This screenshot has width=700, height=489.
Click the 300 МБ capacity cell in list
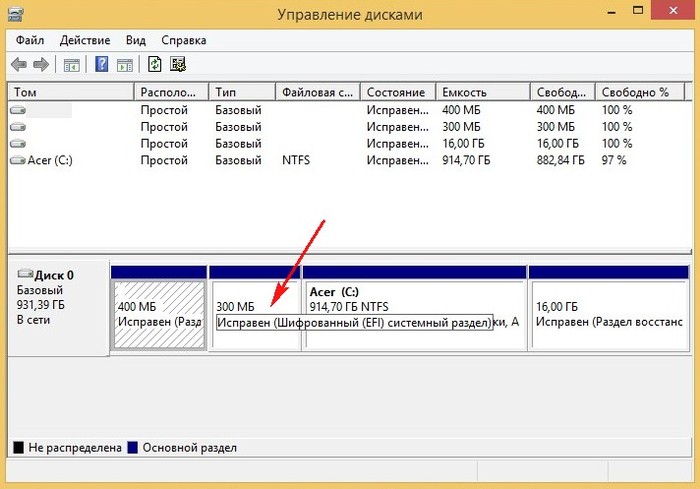461,127
